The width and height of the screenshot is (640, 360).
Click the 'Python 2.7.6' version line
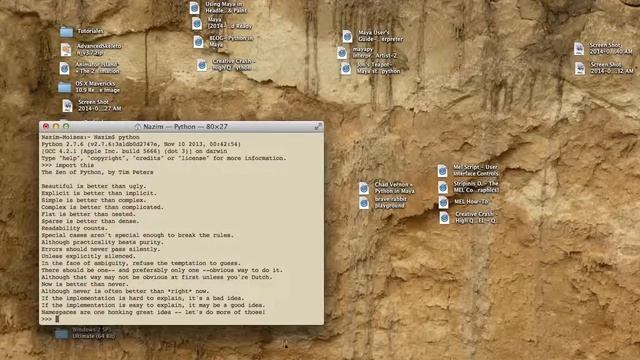(141, 144)
